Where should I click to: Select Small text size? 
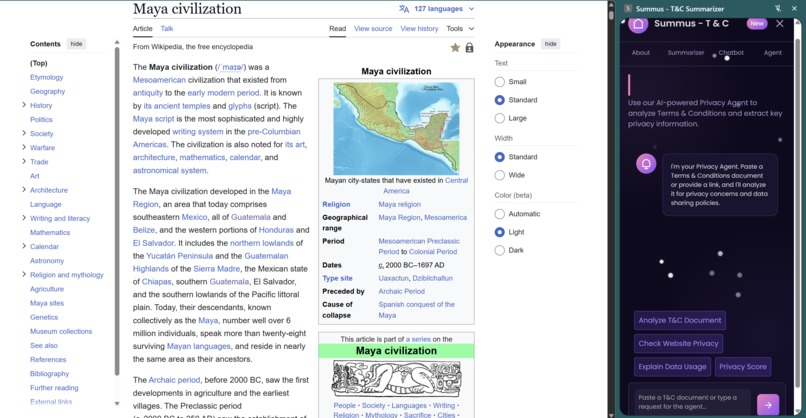pyautogui.click(x=499, y=82)
